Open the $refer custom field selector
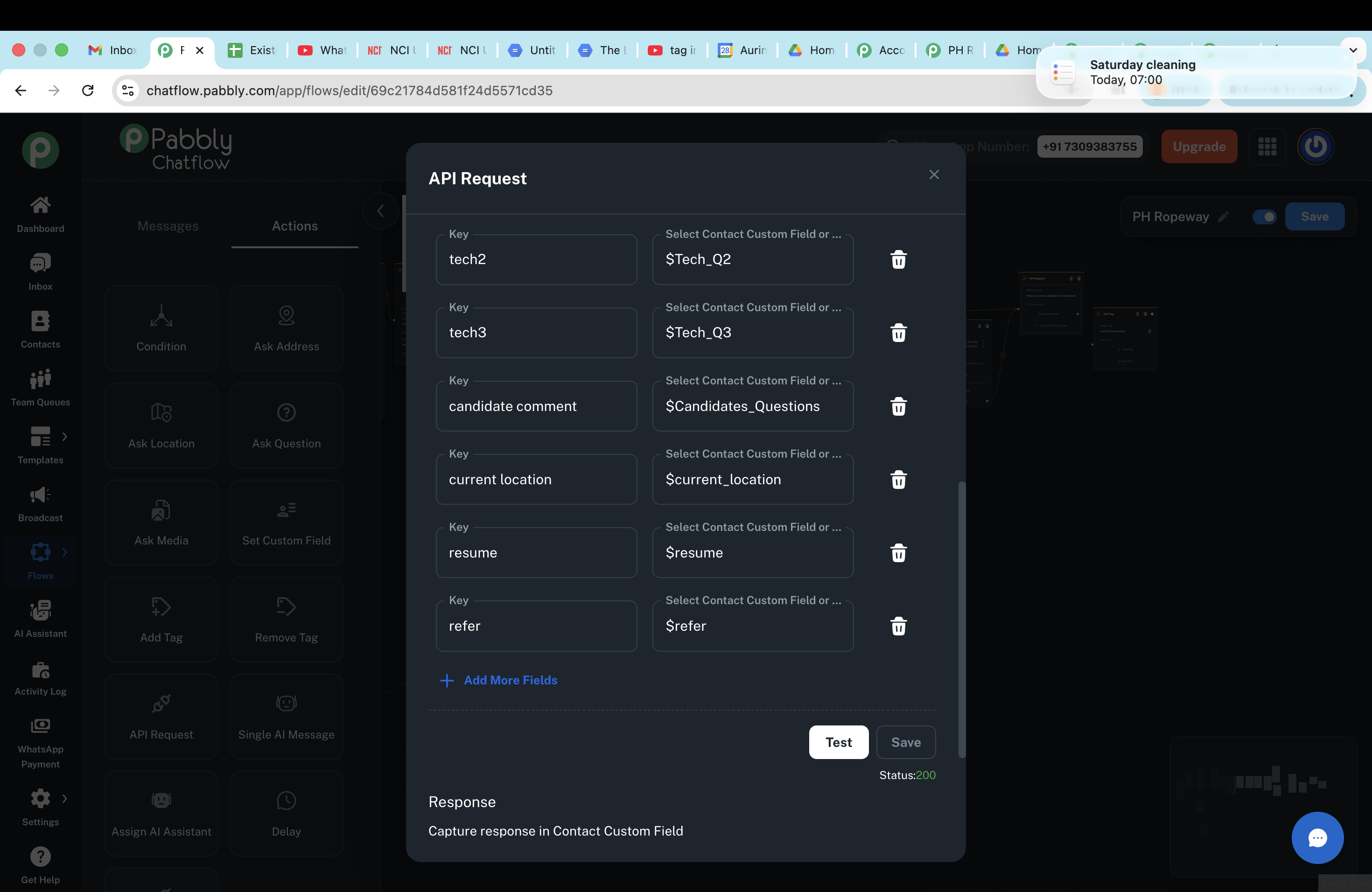Image resolution: width=1372 pixels, height=892 pixels. coord(753,626)
